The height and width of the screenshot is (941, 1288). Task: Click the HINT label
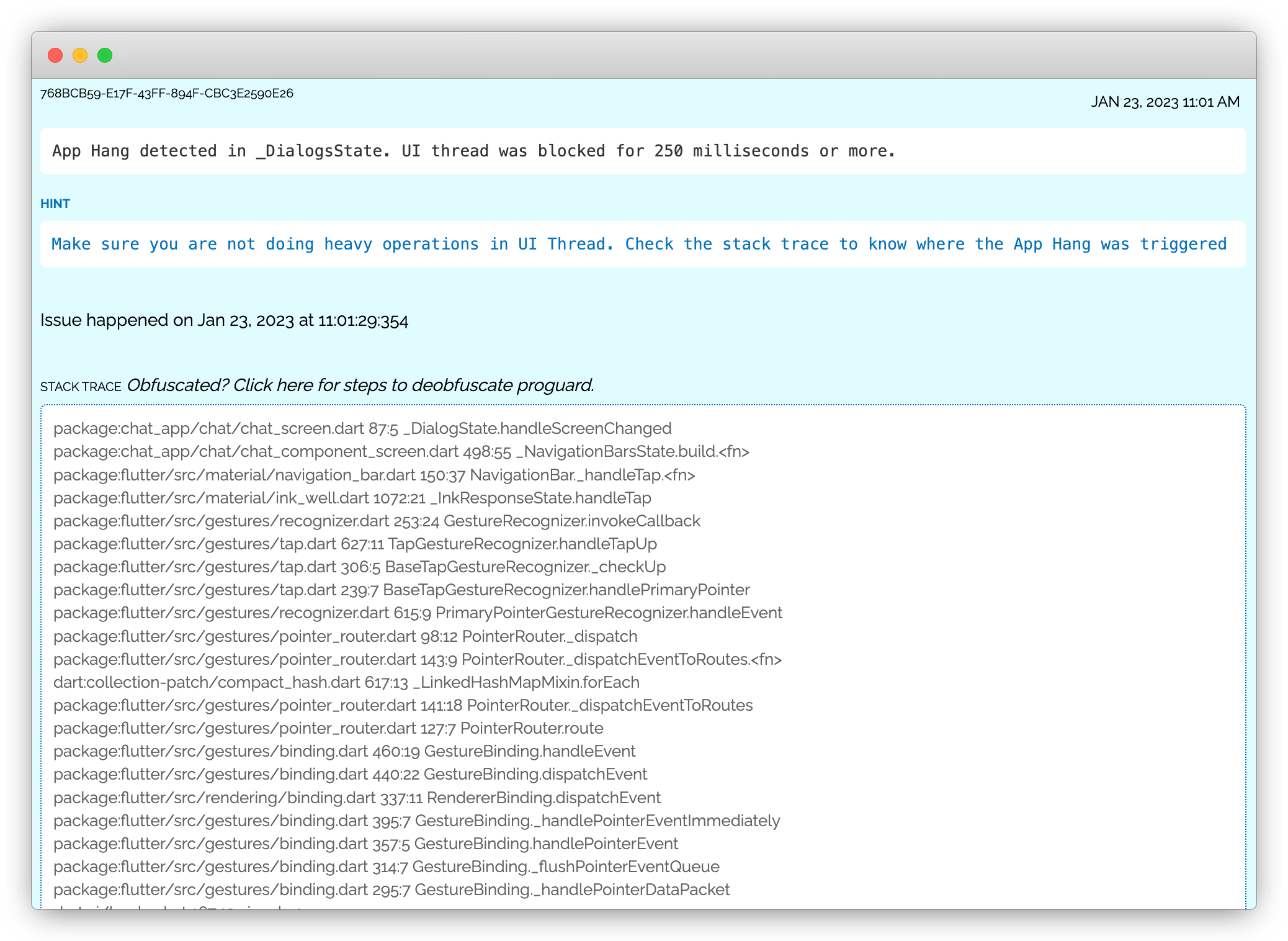pyautogui.click(x=55, y=204)
